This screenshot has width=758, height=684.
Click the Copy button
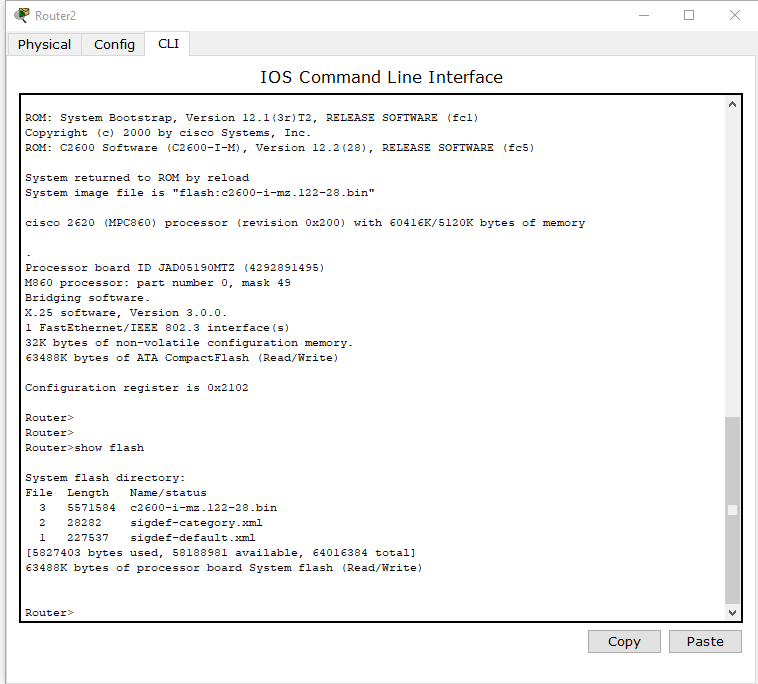(624, 641)
